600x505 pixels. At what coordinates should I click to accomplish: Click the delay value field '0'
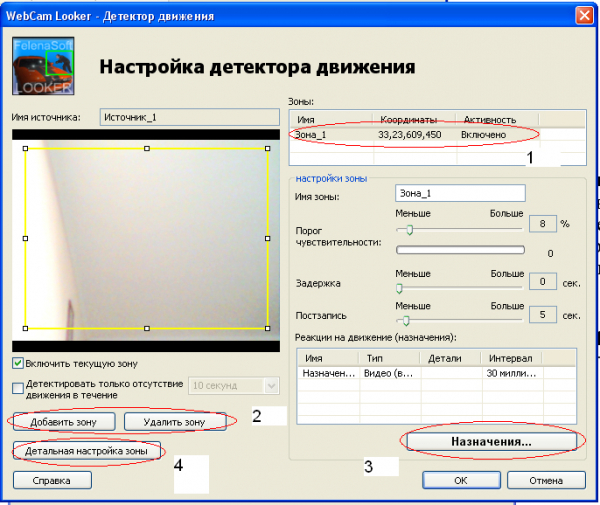pyautogui.click(x=543, y=282)
